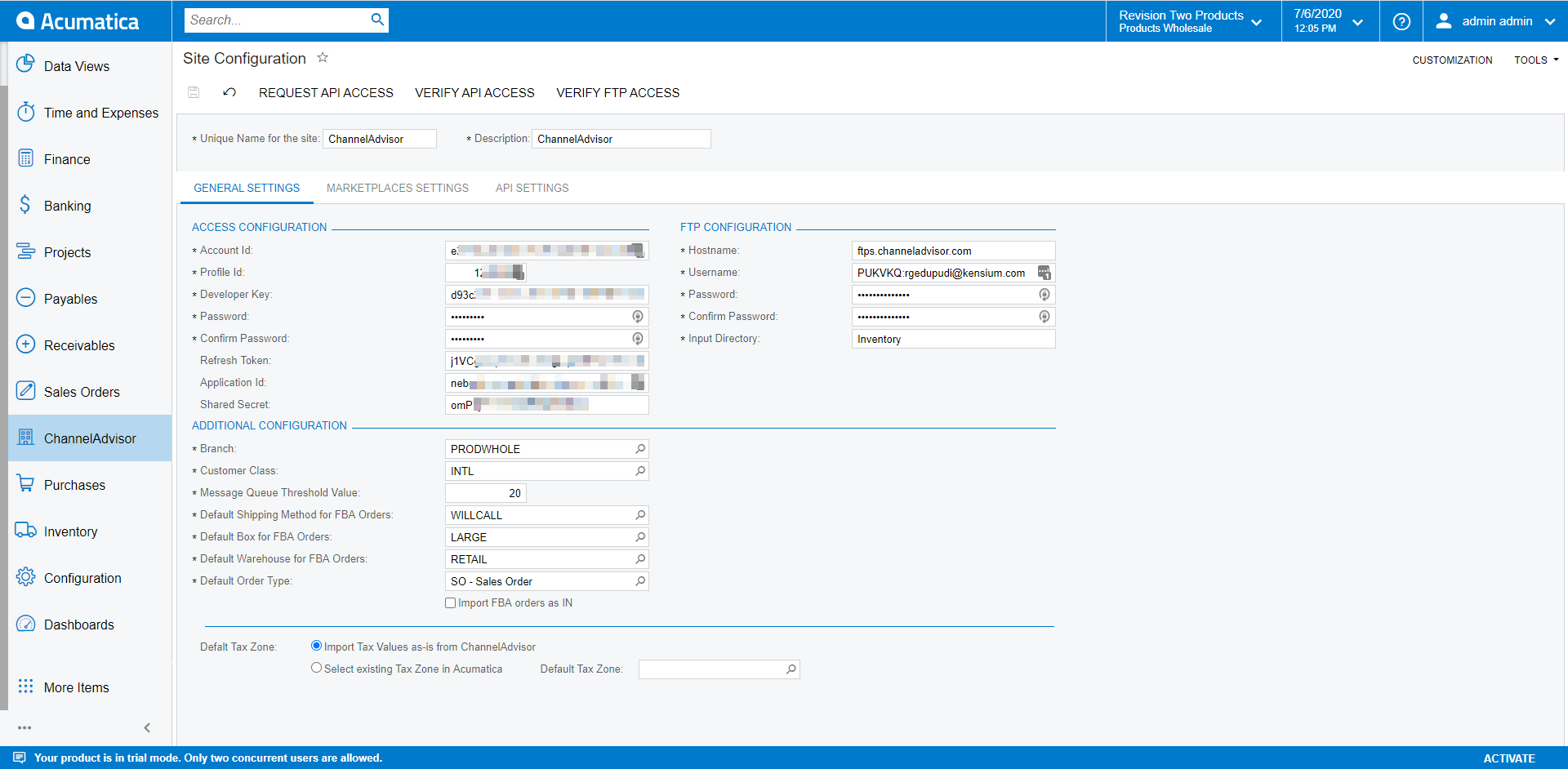Screen dimensions: 1568x769
Task: Click REQUEST API ACCESS button
Action: (326, 93)
